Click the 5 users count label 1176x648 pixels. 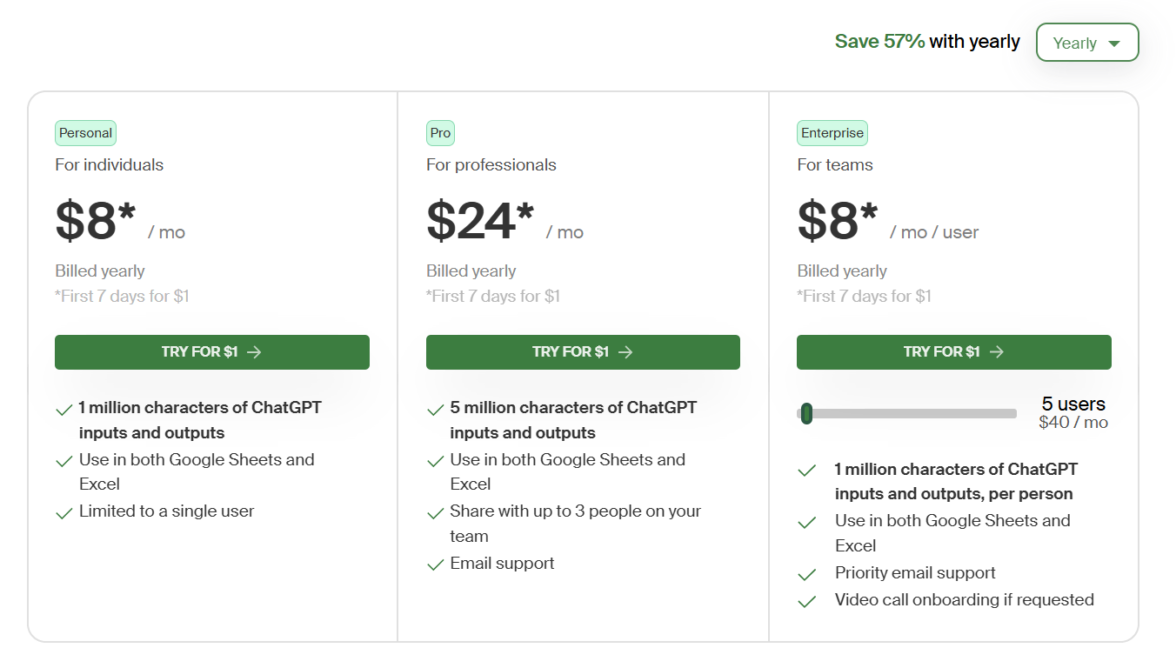1073,404
